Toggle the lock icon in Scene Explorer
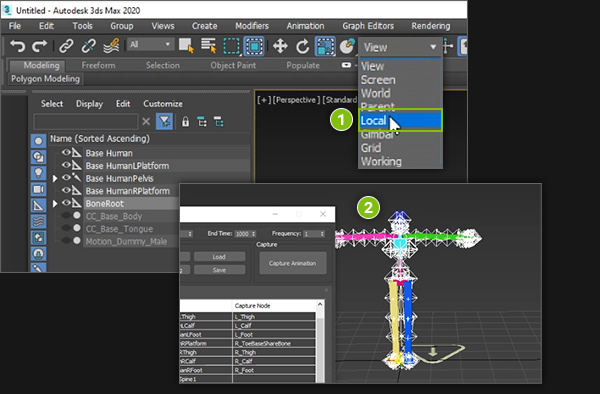 pyautogui.click(x=185, y=122)
